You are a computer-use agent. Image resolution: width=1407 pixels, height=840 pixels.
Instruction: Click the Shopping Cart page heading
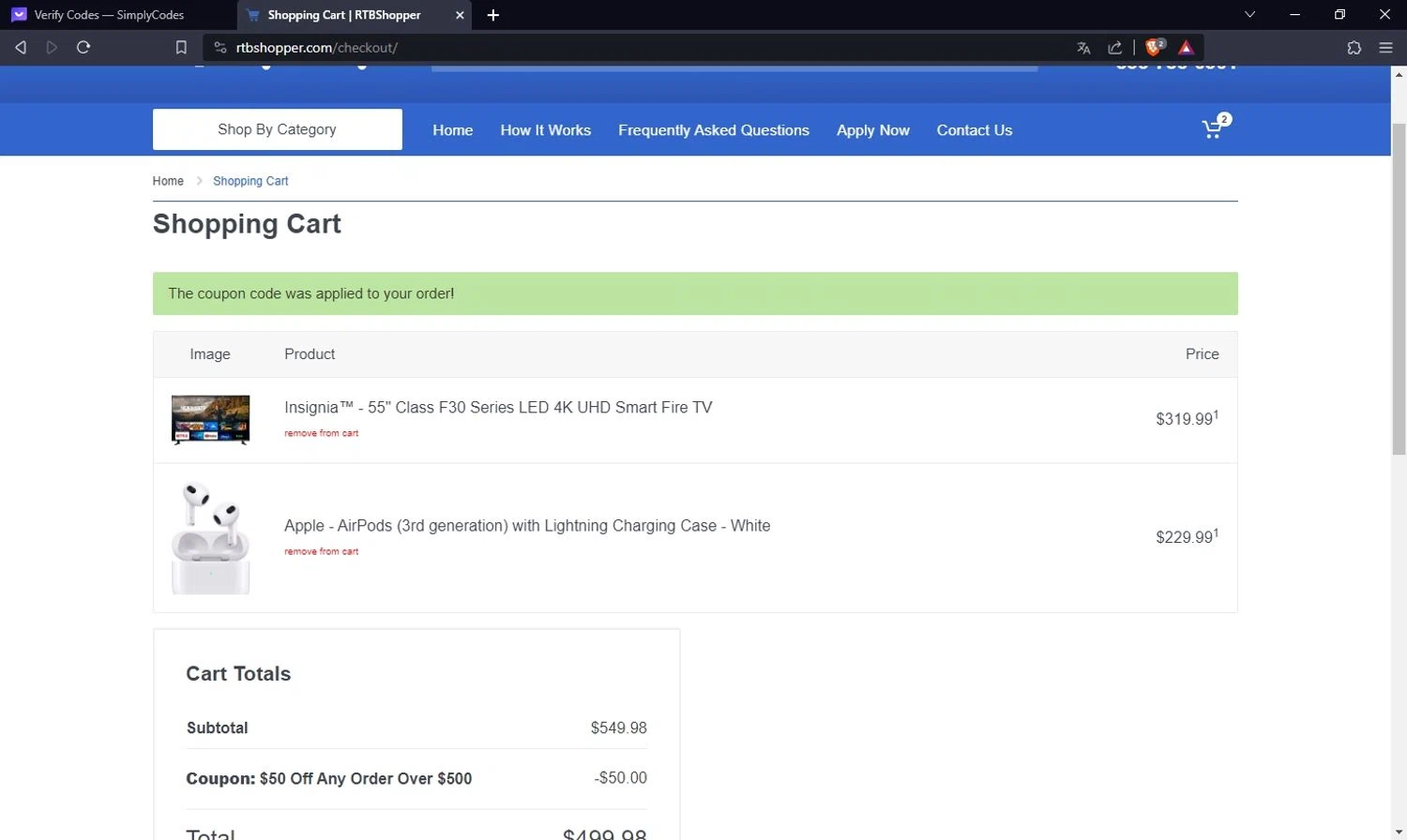click(247, 224)
